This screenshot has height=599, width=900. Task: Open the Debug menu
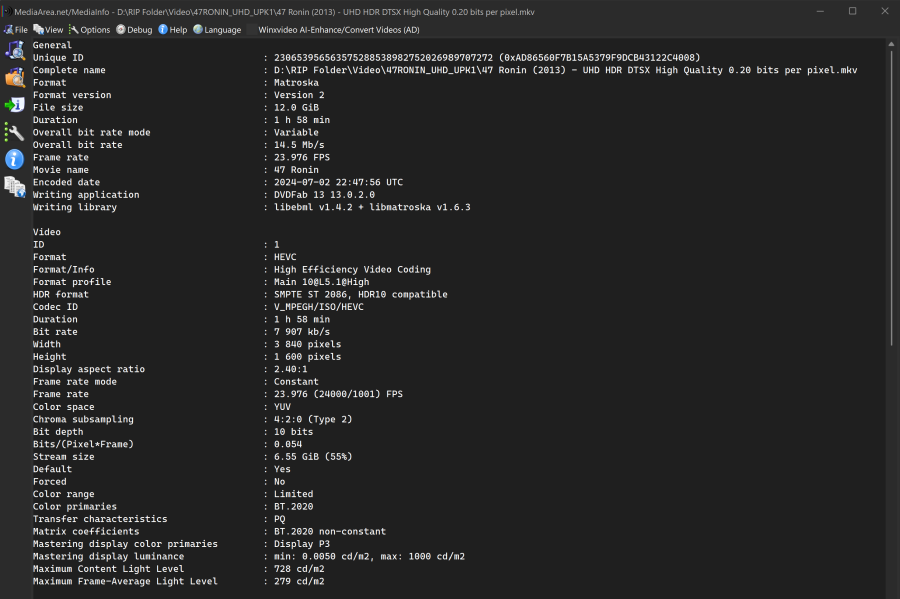point(134,30)
